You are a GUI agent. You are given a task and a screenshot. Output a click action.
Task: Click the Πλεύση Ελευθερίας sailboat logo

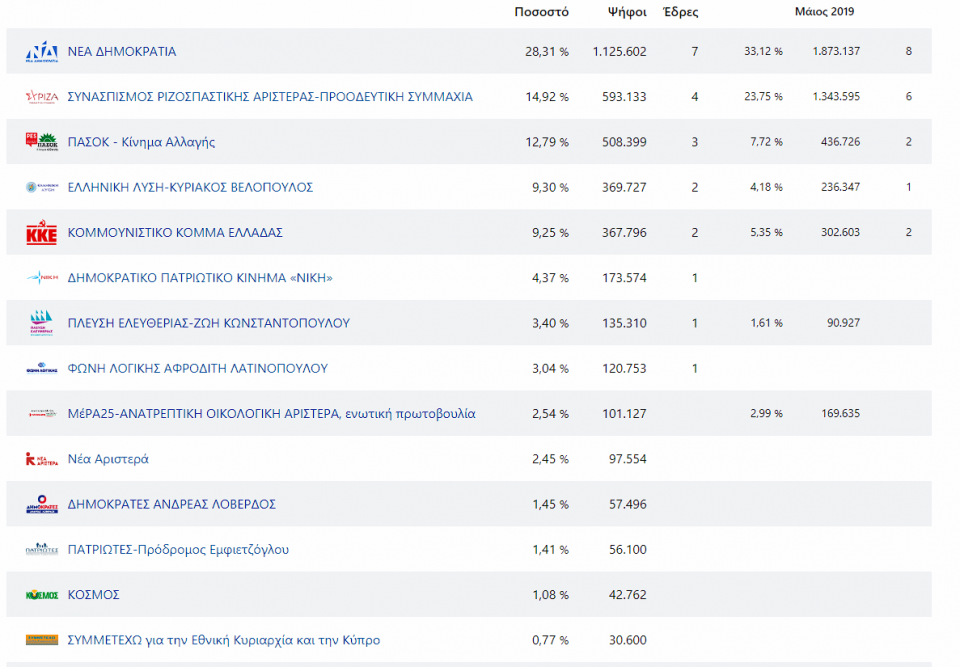tap(41, 323)
